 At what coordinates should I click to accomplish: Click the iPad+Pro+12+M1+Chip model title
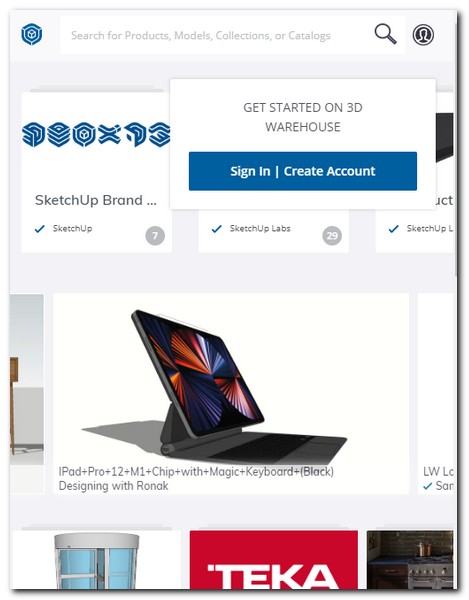tap(196, 471)
